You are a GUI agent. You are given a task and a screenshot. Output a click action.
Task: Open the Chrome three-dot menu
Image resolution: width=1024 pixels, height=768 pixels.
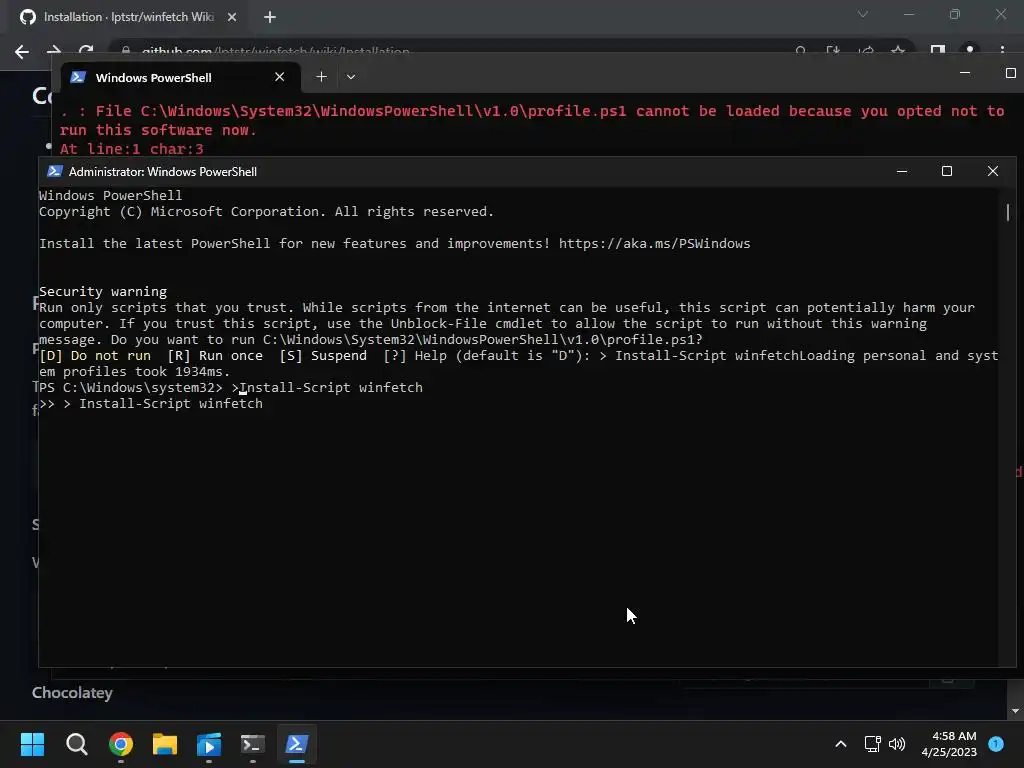(x=1002, y=50)
